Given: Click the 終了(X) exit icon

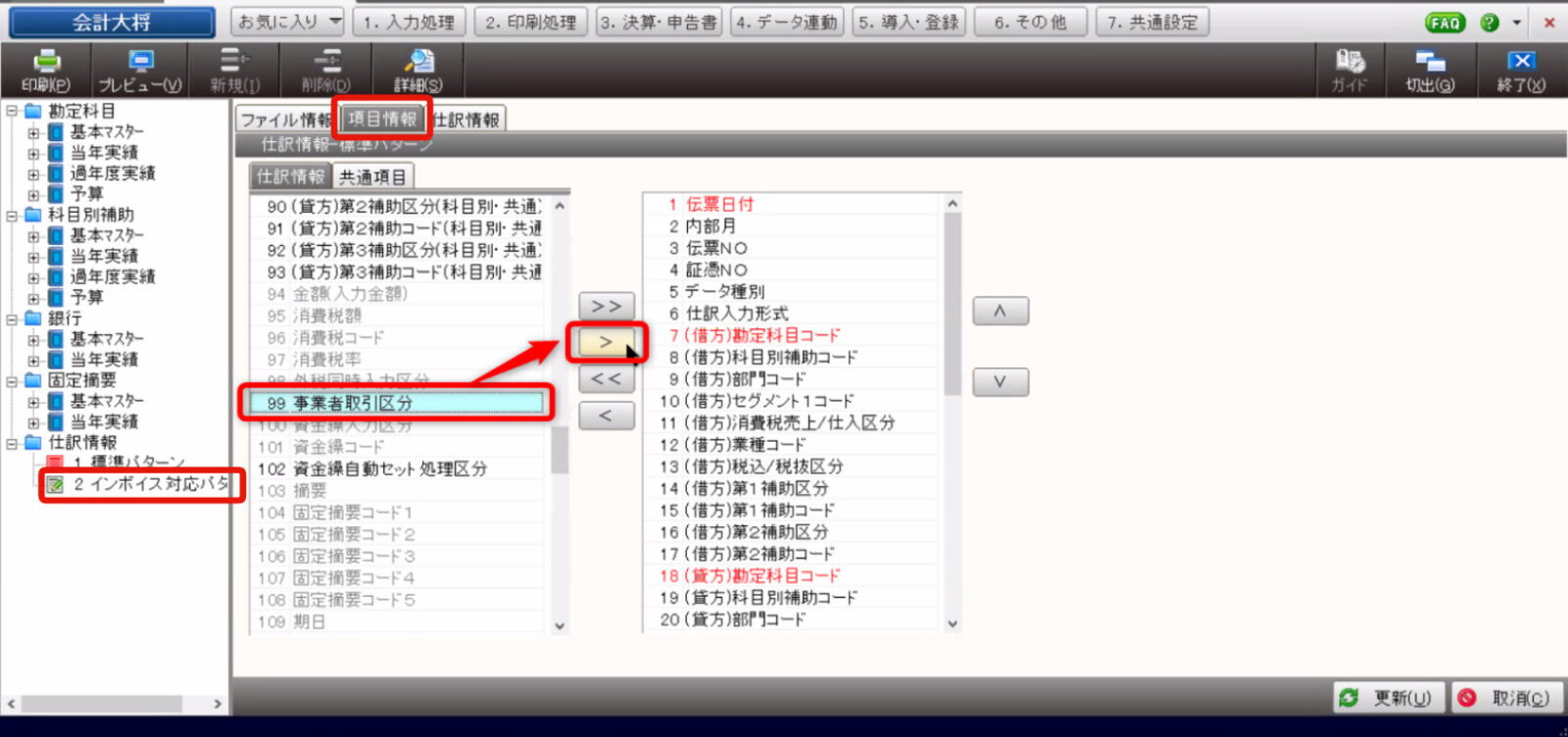Looking at the screenshot, I should pyautogui.click(x=1521, y=71).
